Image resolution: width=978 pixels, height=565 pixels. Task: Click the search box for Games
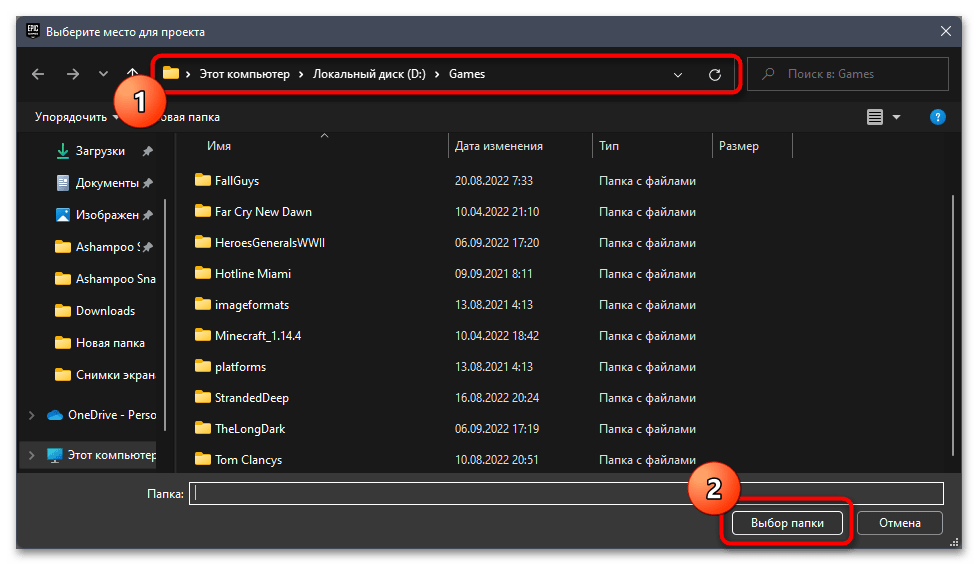pos(848,74)
